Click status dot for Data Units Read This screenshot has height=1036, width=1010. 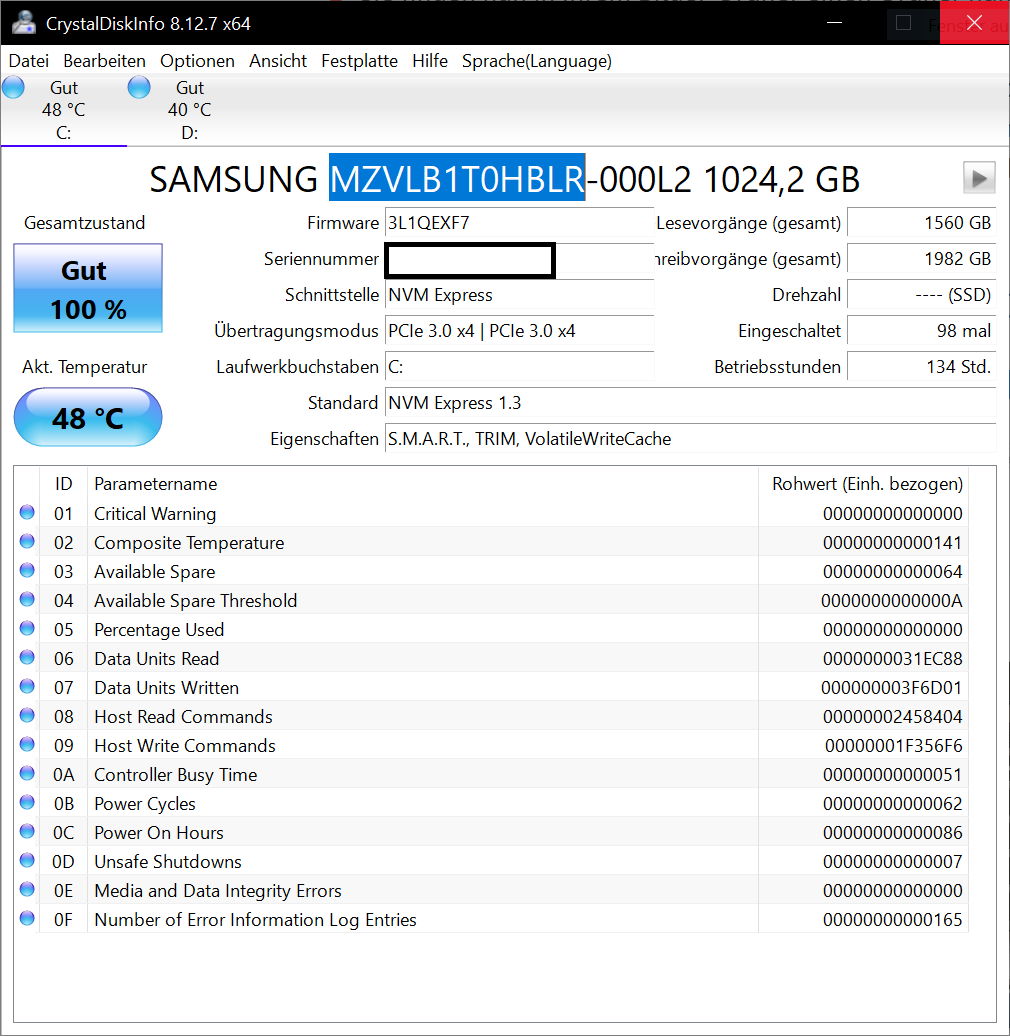[x=27, y=657]
